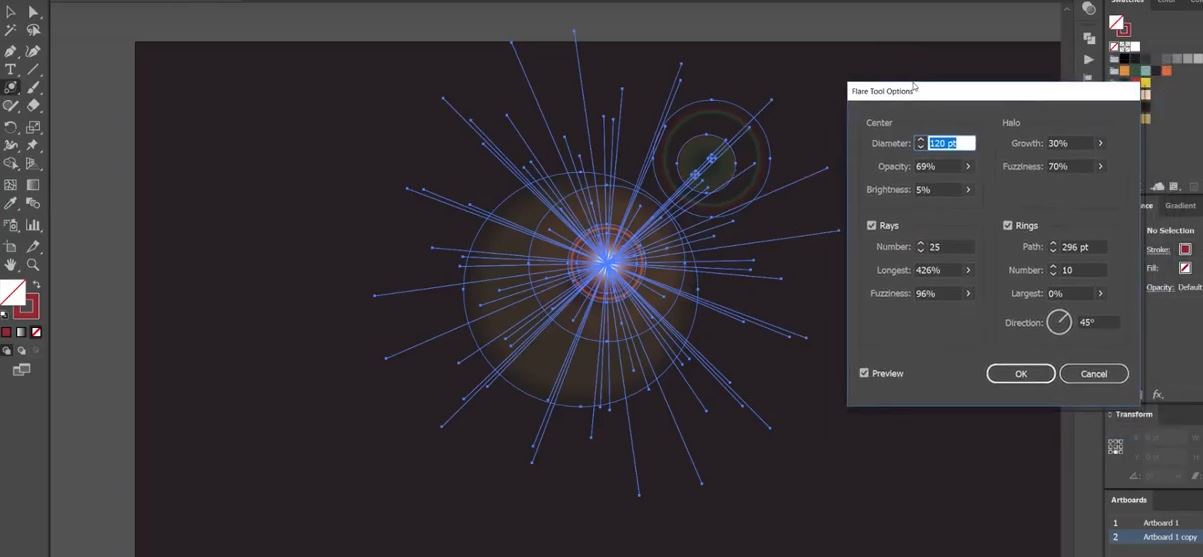Select the Rotate tool
This screenshot has height=557, width=1203.
10,127
